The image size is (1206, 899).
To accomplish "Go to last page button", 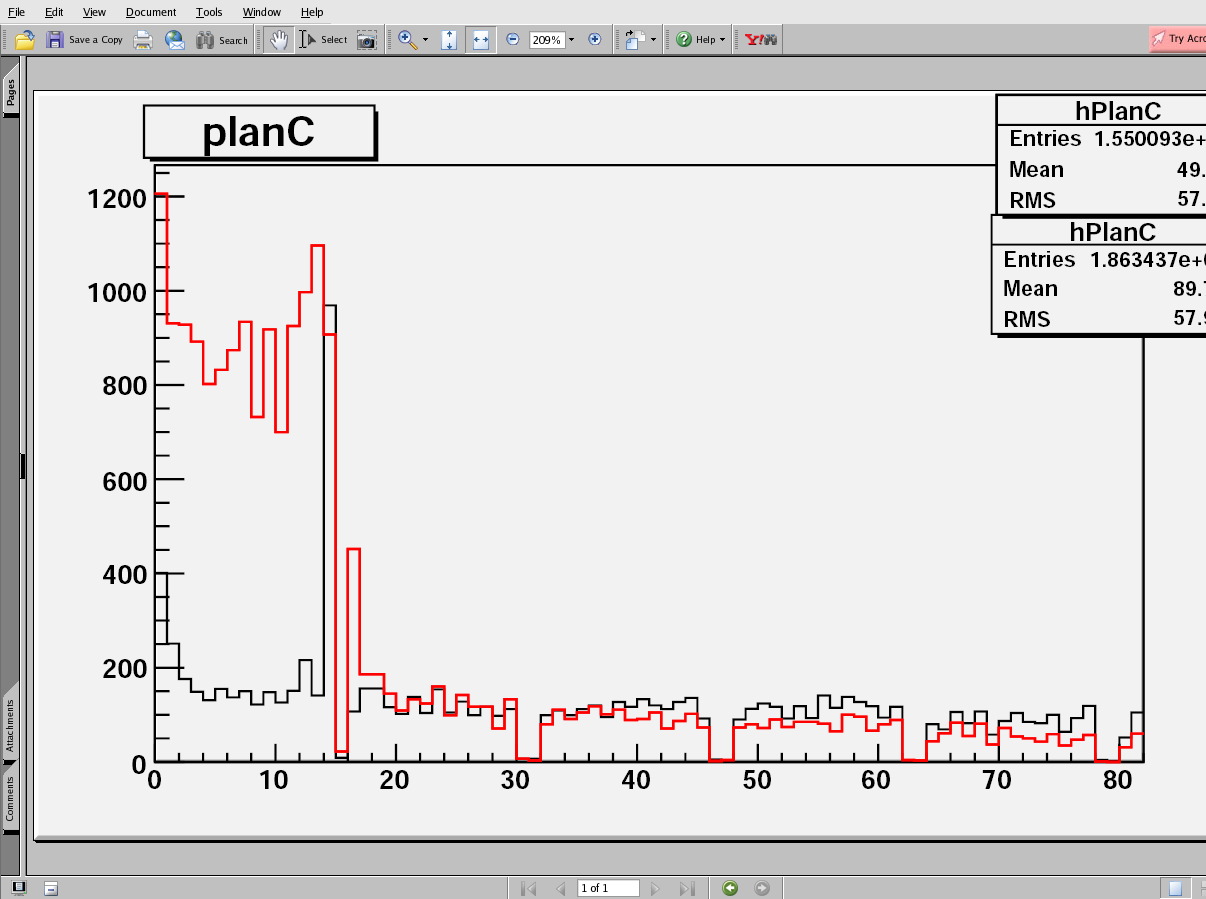I will pos(686,888).
